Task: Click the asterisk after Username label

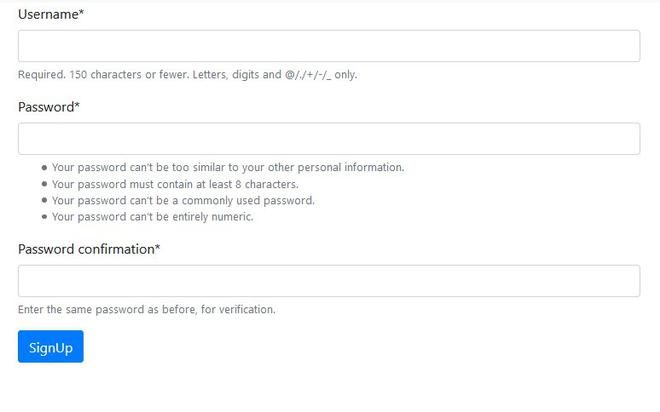Action: point(81,12)
